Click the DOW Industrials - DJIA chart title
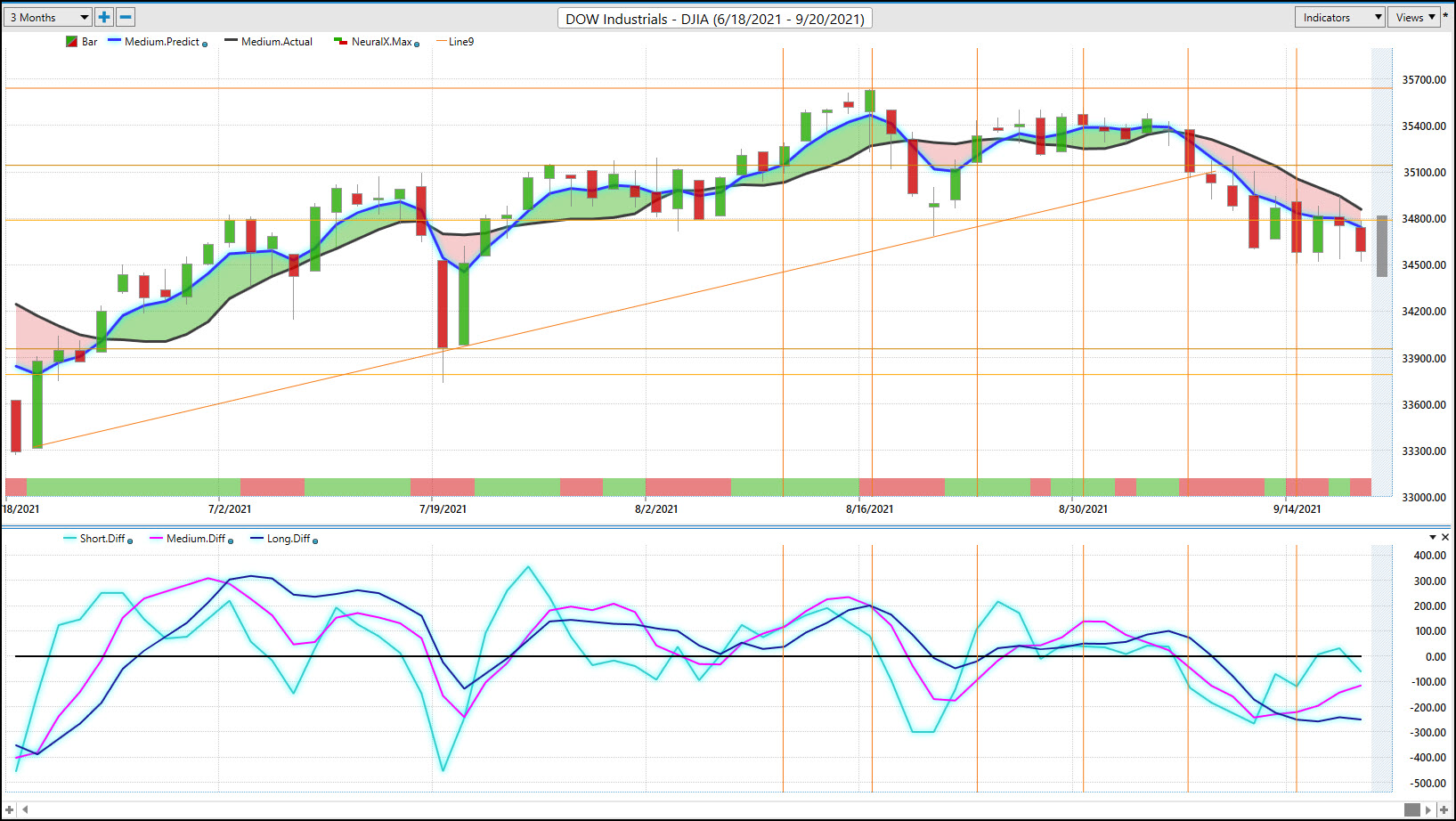Viewport: 1456px width, 821px height. 715,19
